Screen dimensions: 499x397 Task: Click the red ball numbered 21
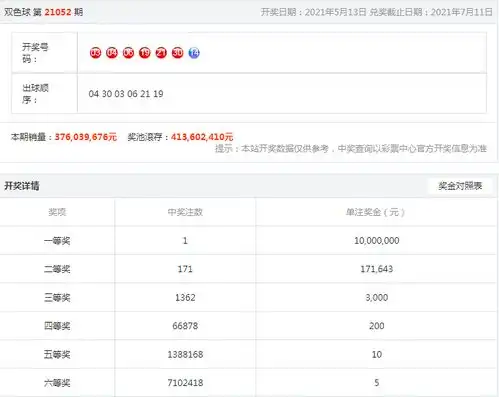161,53
